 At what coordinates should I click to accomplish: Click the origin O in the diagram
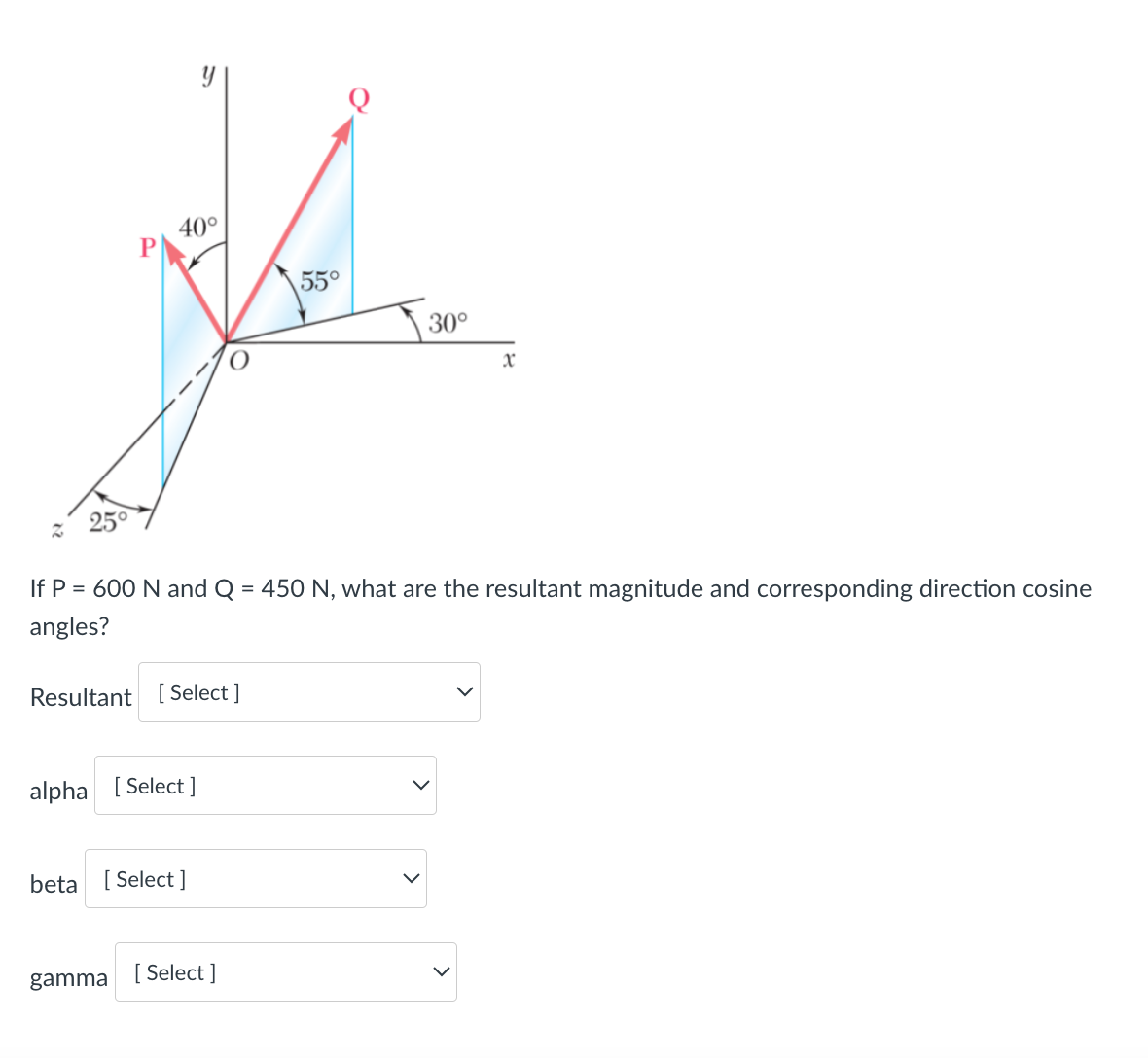(238, 361)
